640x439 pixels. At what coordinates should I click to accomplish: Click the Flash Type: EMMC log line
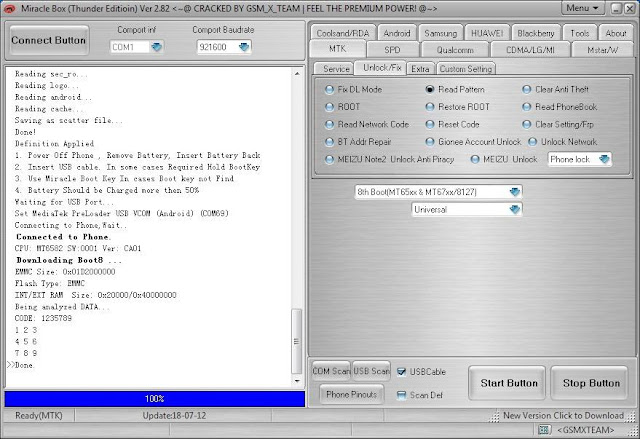(x=50, y=284)
